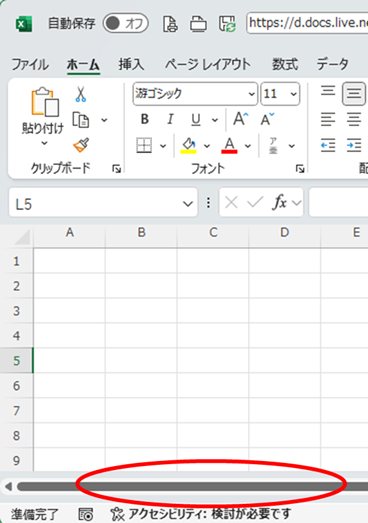368x523 pixels.
Task: Select row 9 header
Action: point(16,460)
